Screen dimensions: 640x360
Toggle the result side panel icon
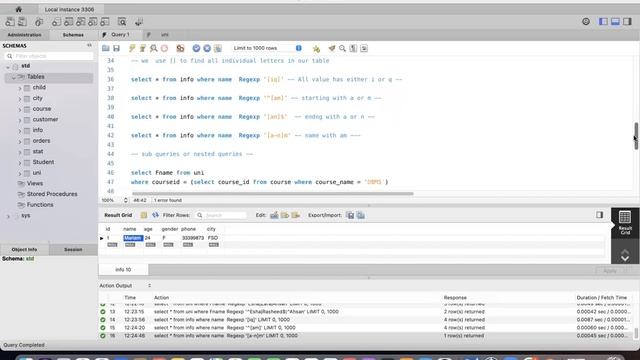(599, 215)
